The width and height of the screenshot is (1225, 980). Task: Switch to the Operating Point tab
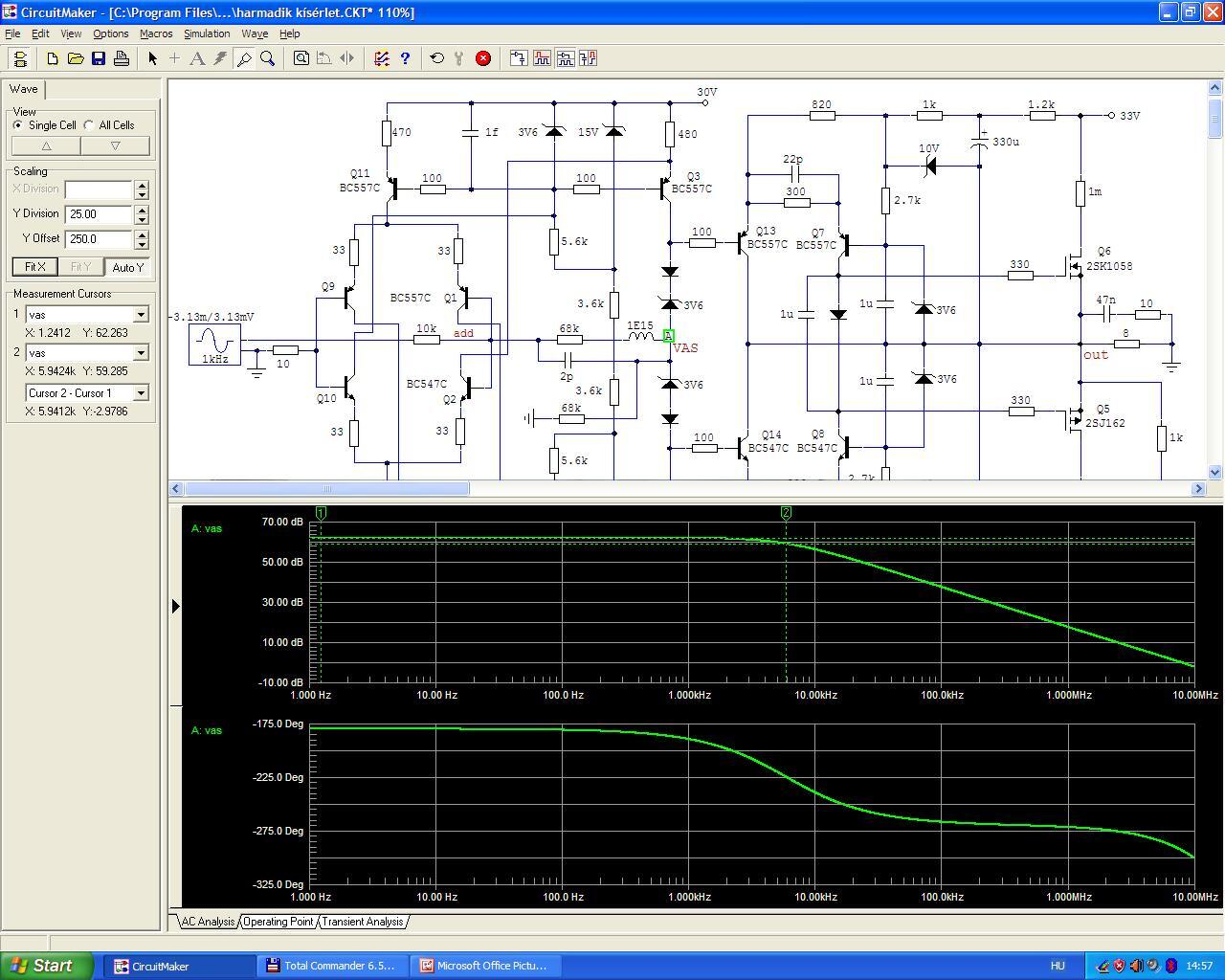278,922
